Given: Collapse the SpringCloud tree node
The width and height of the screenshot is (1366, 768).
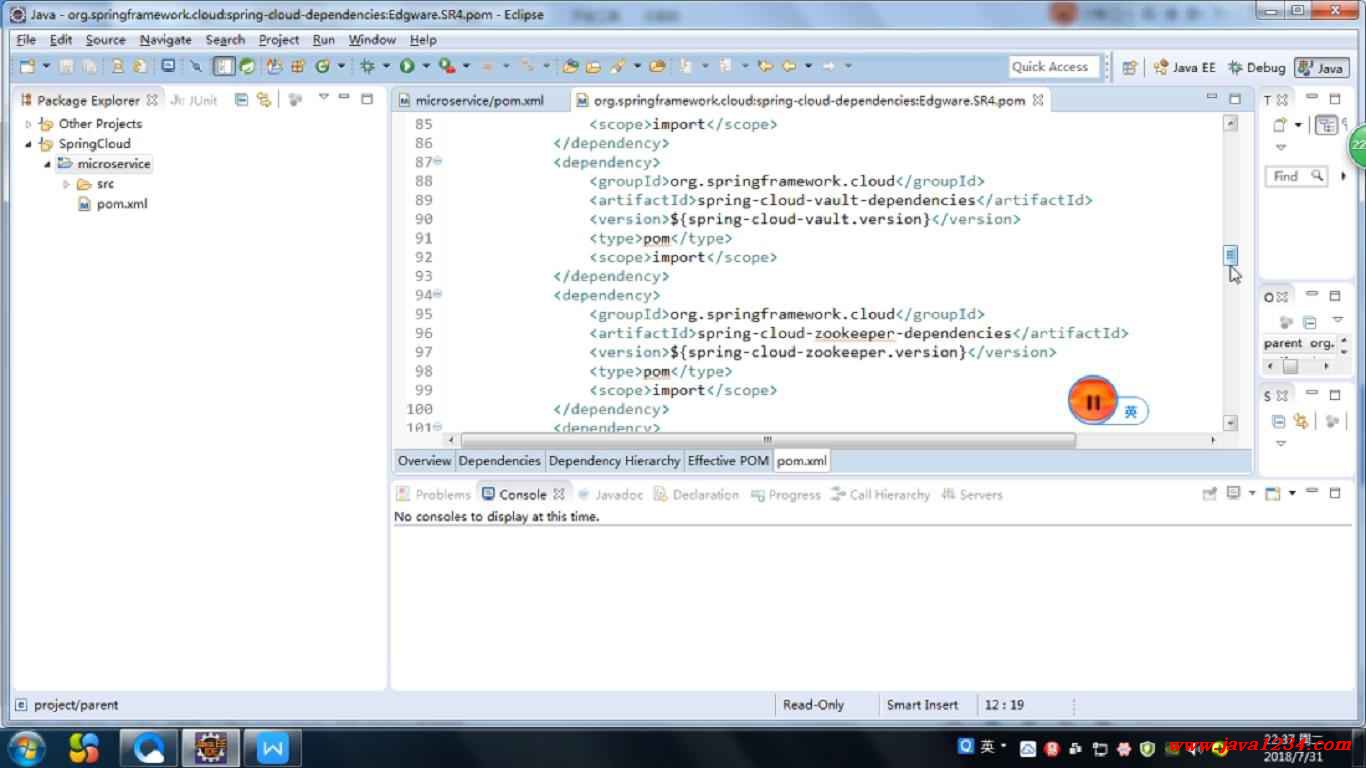Looking at the screenshot, I should (x=28, y=144).
